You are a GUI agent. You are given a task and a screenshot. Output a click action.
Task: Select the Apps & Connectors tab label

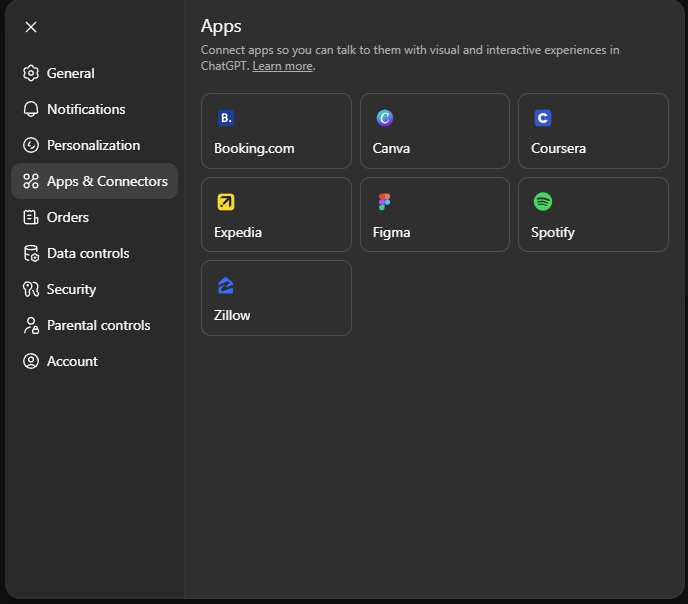pos(107,182)
